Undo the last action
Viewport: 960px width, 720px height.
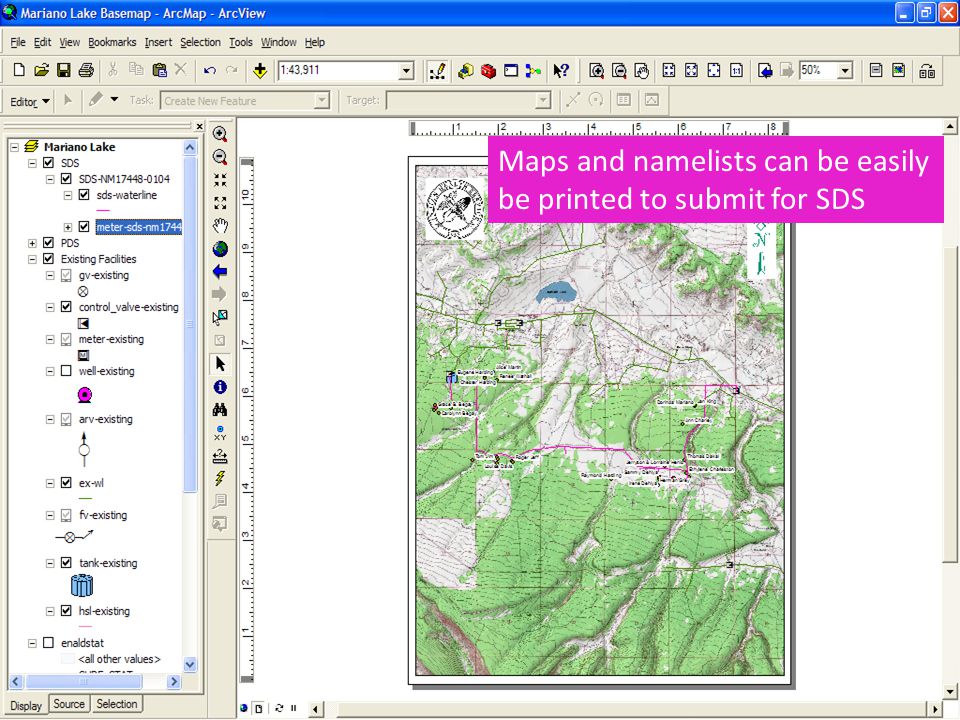tap(210, 70)
